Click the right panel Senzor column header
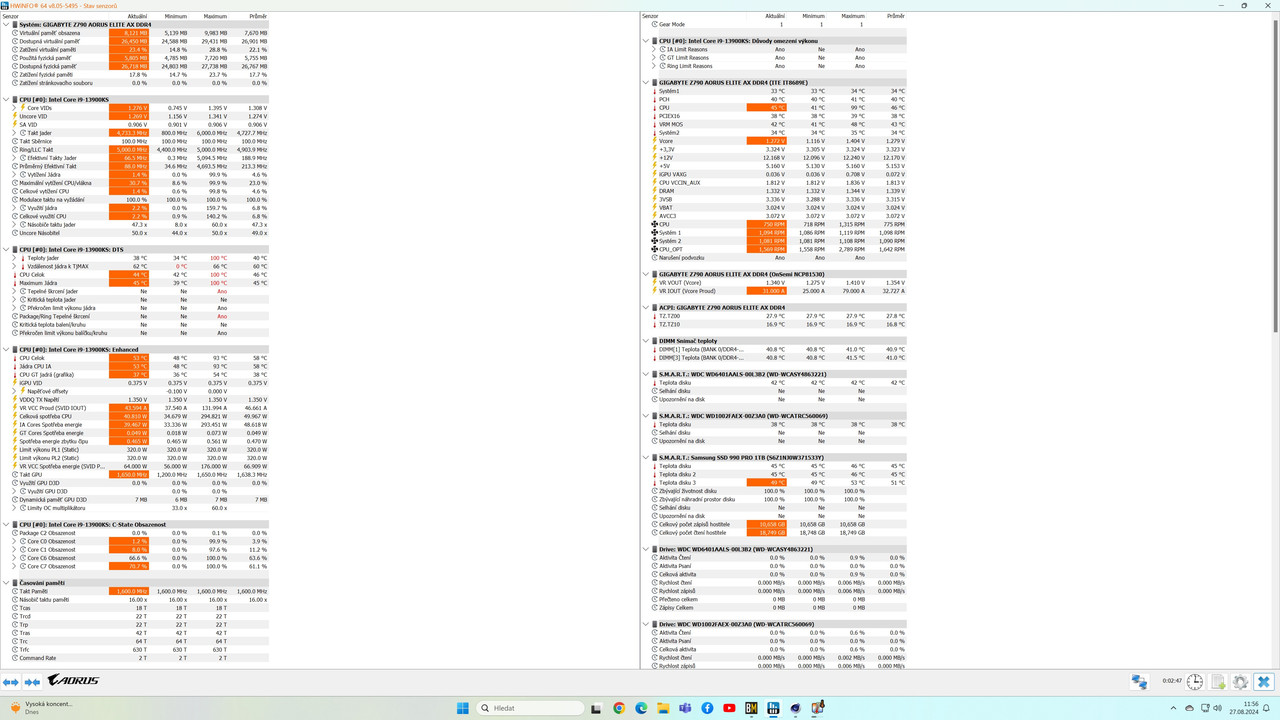1280x720 pixels. tap(650, 16)
